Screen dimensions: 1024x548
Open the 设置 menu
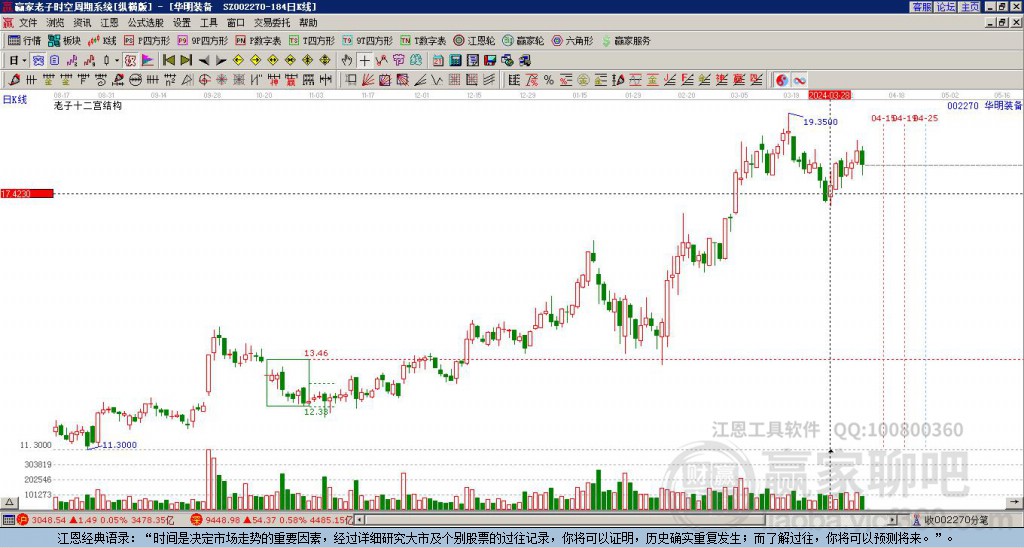182,23
